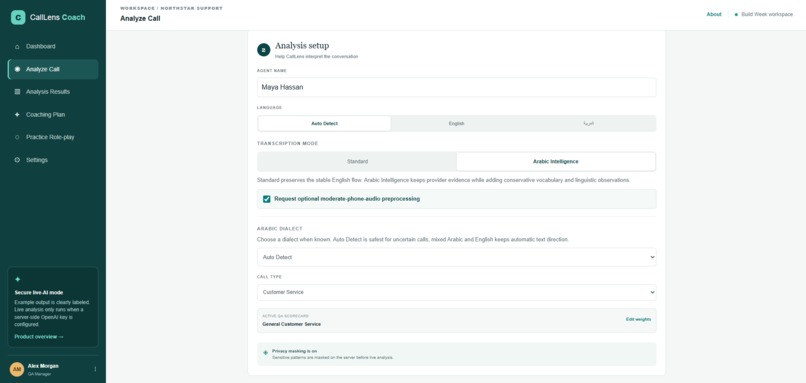
Task: Click the Analysis setup heading
Action: point(302,46)
